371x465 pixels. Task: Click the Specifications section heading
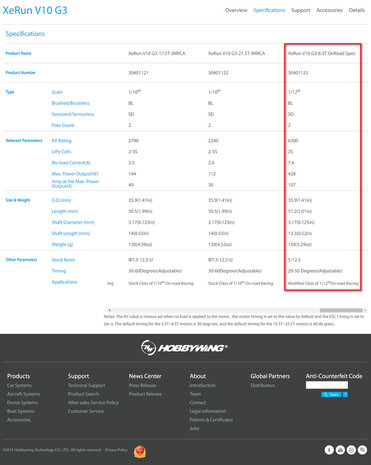[25, 34]
